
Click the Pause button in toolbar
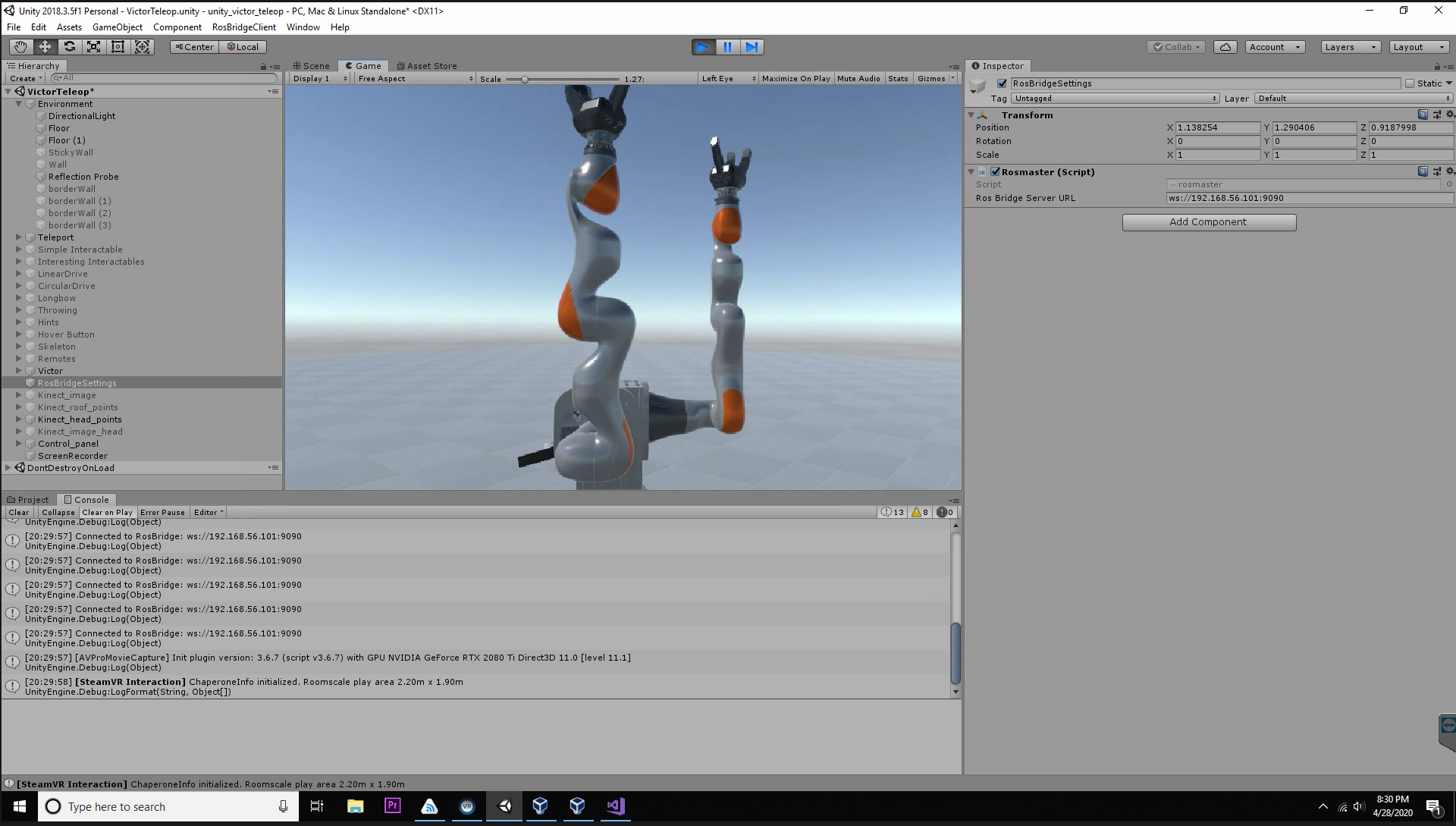[x=728, y=47]
